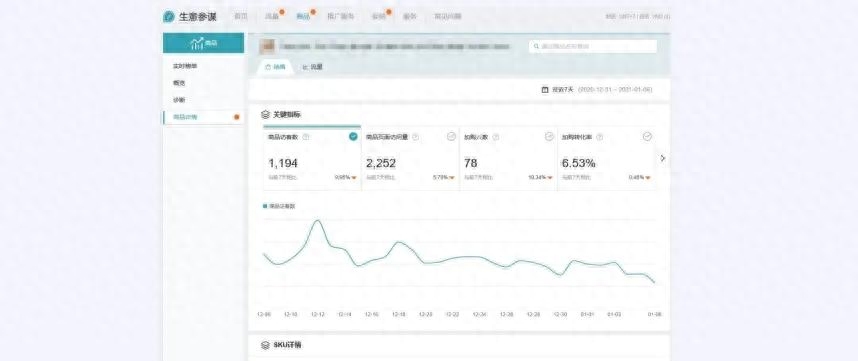
Task: Open the 首页 item in top navigation
Action: (x=241, y=16)
